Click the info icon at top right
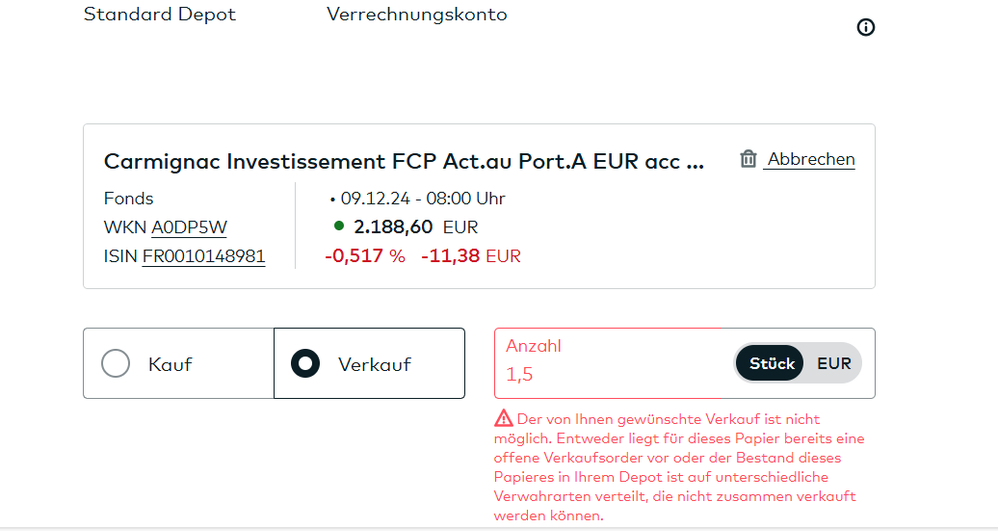 866,28
